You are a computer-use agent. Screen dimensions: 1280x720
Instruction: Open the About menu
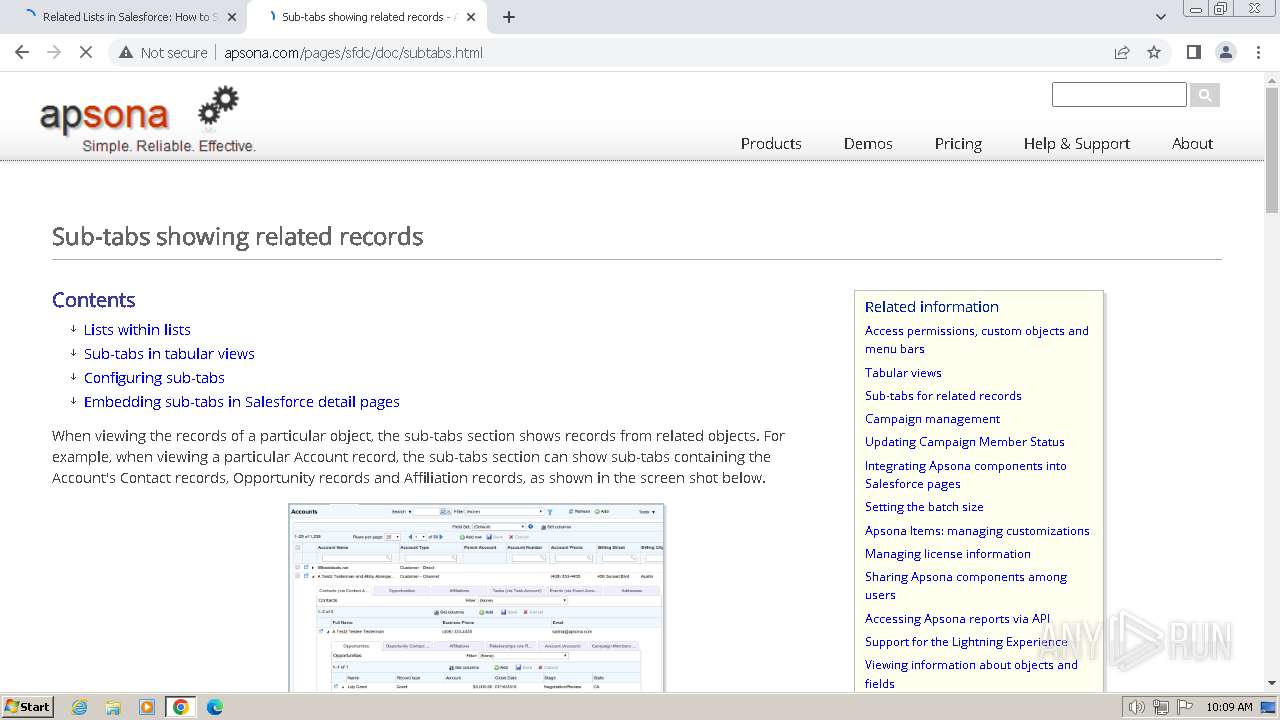(x=1192, y=143)
